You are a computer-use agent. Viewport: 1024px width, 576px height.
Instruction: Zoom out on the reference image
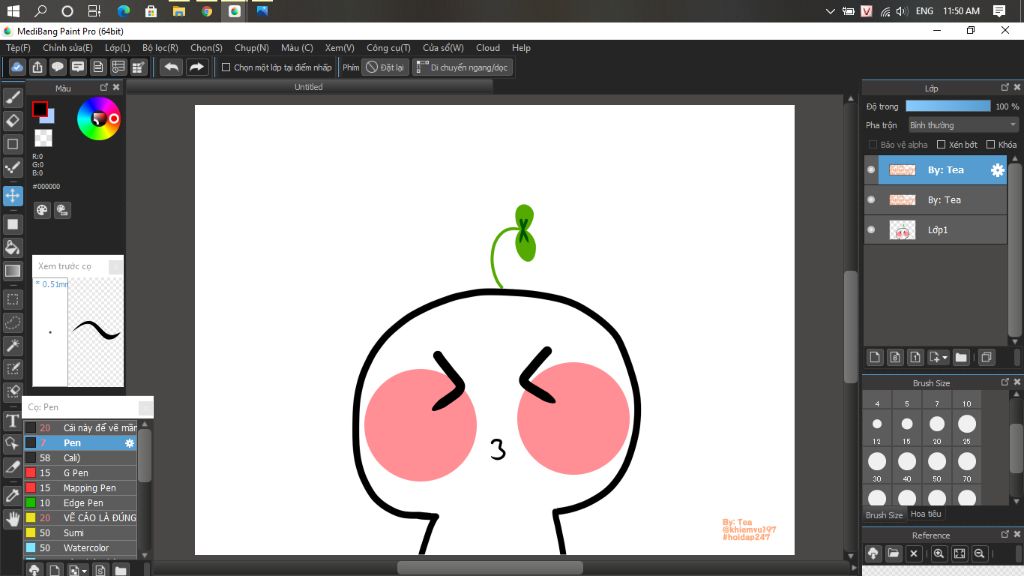tap(979, 553)
